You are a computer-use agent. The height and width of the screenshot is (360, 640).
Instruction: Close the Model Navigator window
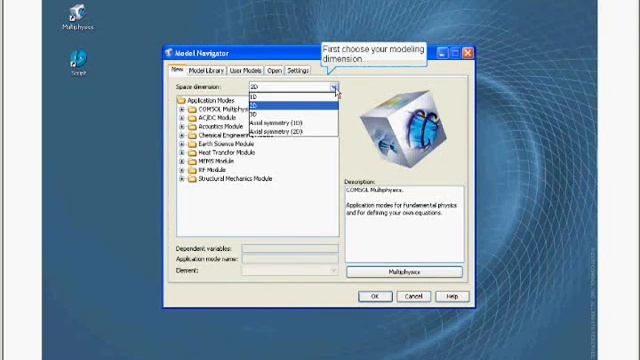468,53
